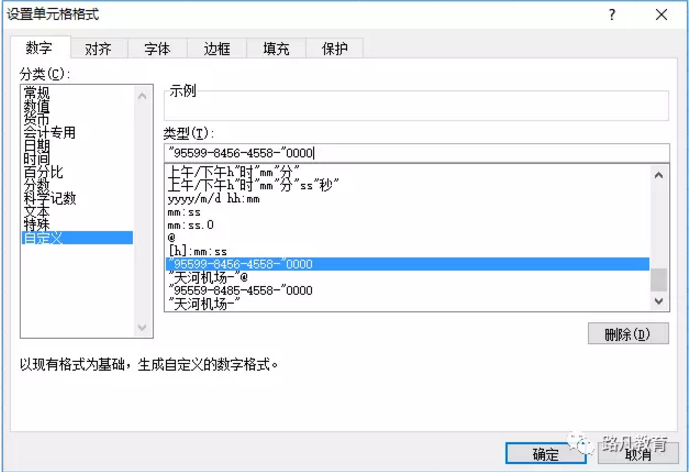The image size is (690, 472).
Task: Click category list scroll down arrow
Action: pos(142,327)
